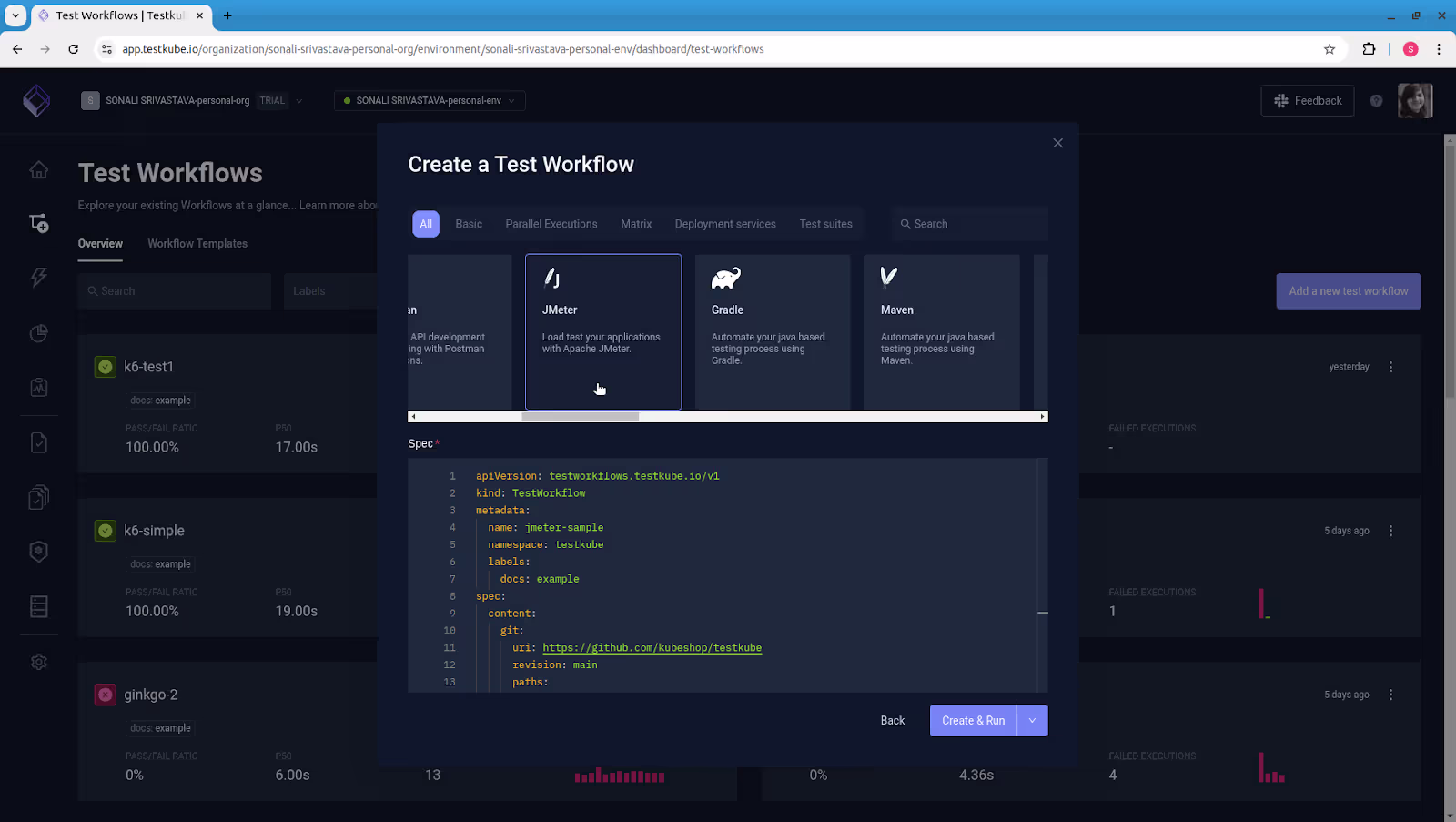Open the k6-test1 workflow

coord(148,367)
